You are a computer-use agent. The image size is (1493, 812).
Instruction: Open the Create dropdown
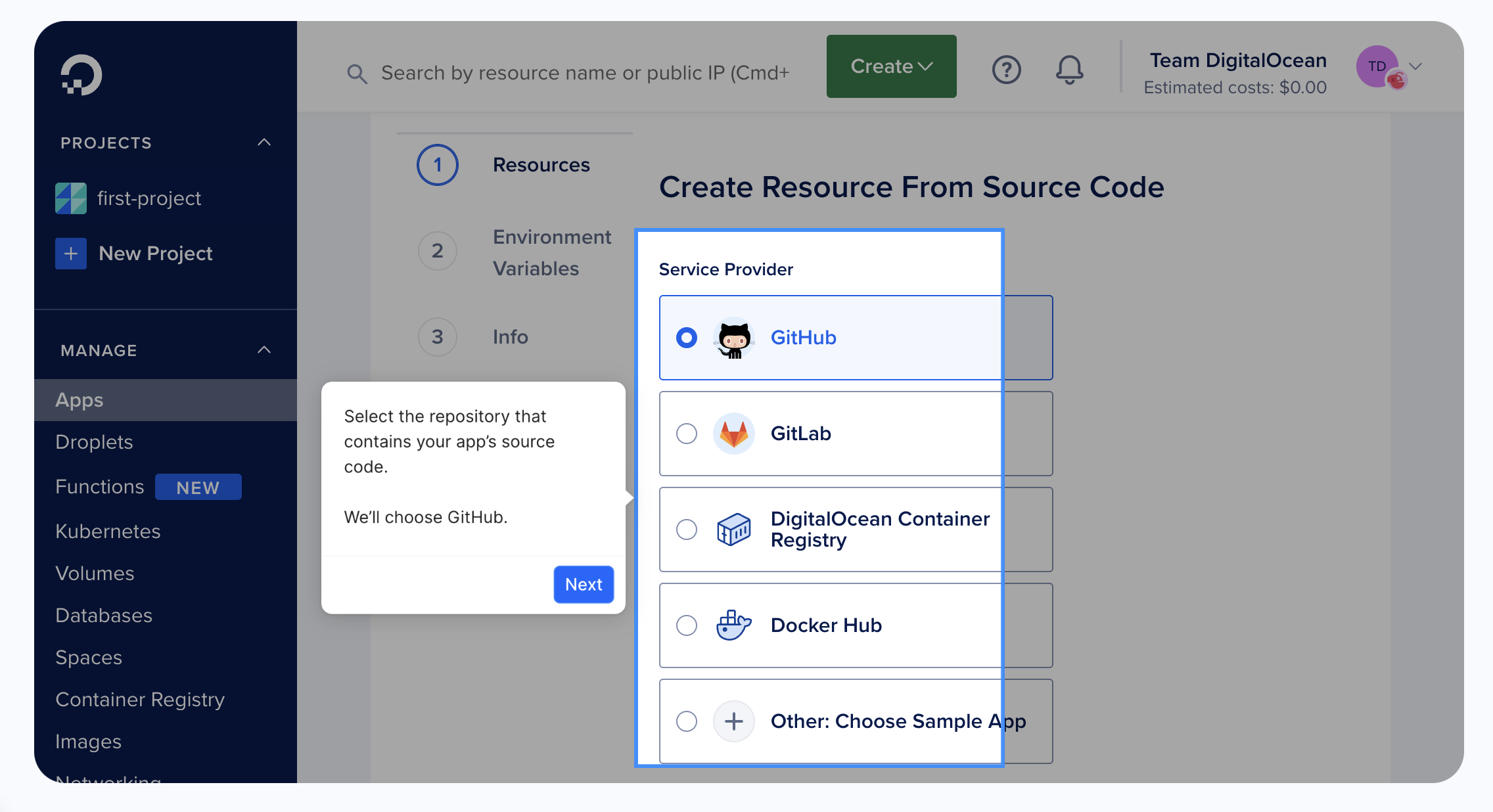point(891,66)
